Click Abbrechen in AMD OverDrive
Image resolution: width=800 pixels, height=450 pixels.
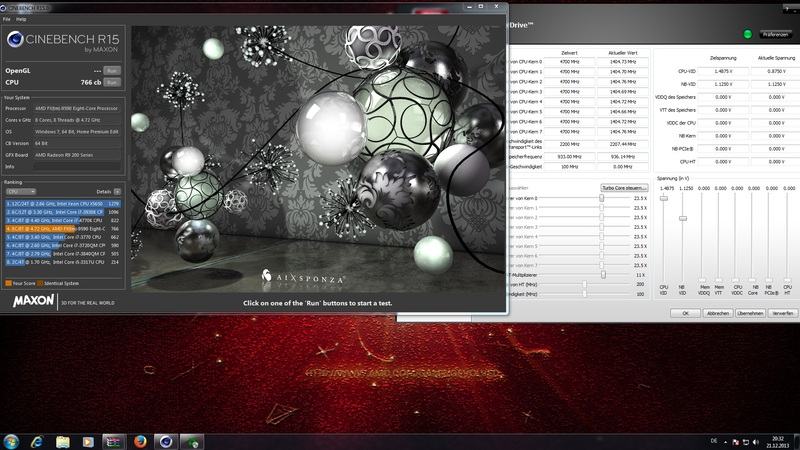click(718, 313)
